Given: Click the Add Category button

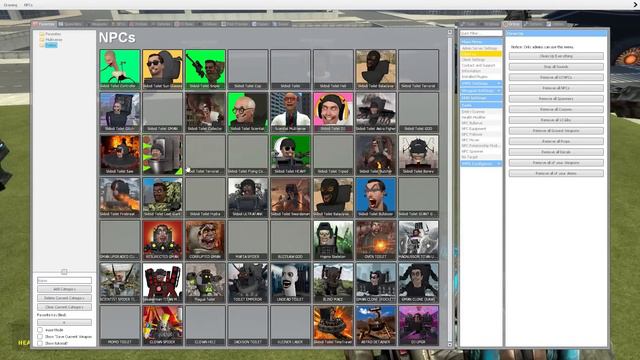Looking at the screenshot, I should point(64,289).
